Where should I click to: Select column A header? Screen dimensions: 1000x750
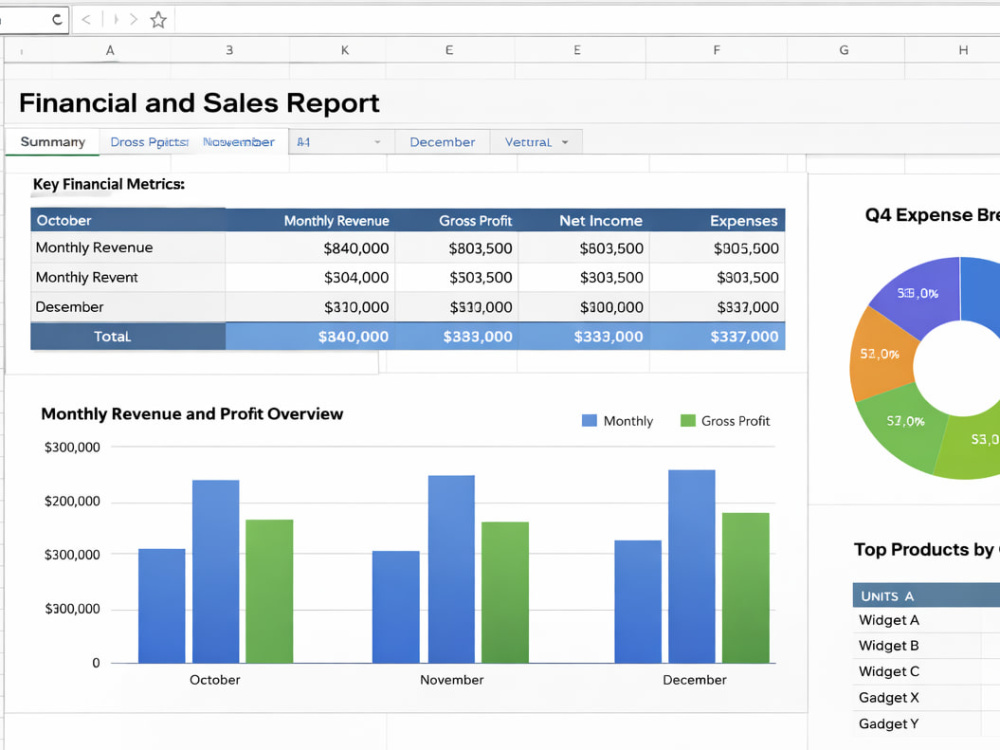pos(110,50)
